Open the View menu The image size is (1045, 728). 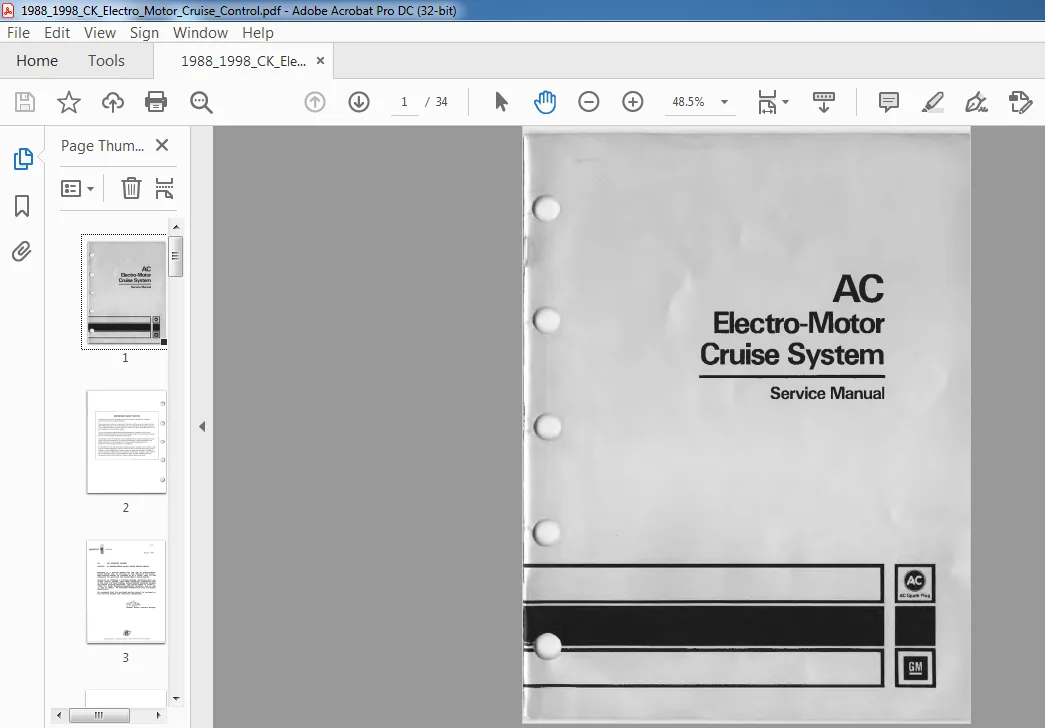click(100, 33)
